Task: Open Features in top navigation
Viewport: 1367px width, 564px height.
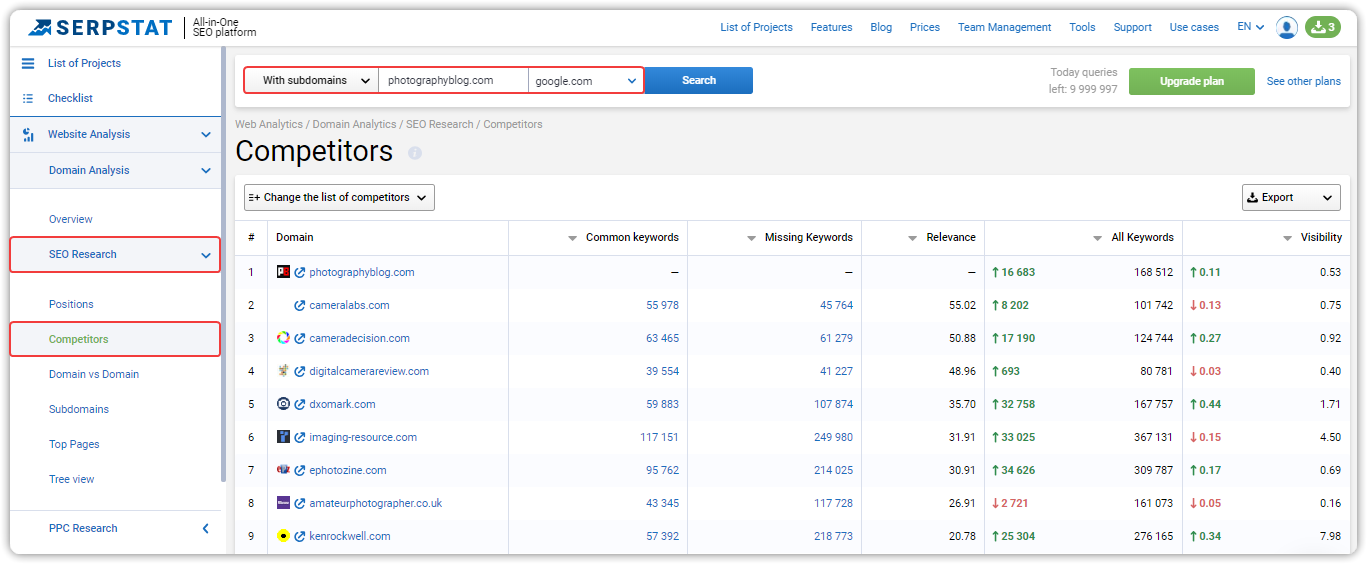Action: coord(831,27)
